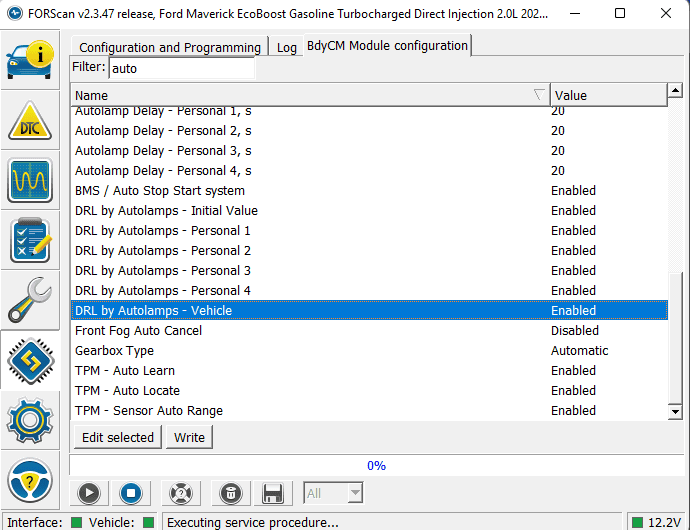Click the 12.2V voltage indicator

657,523
